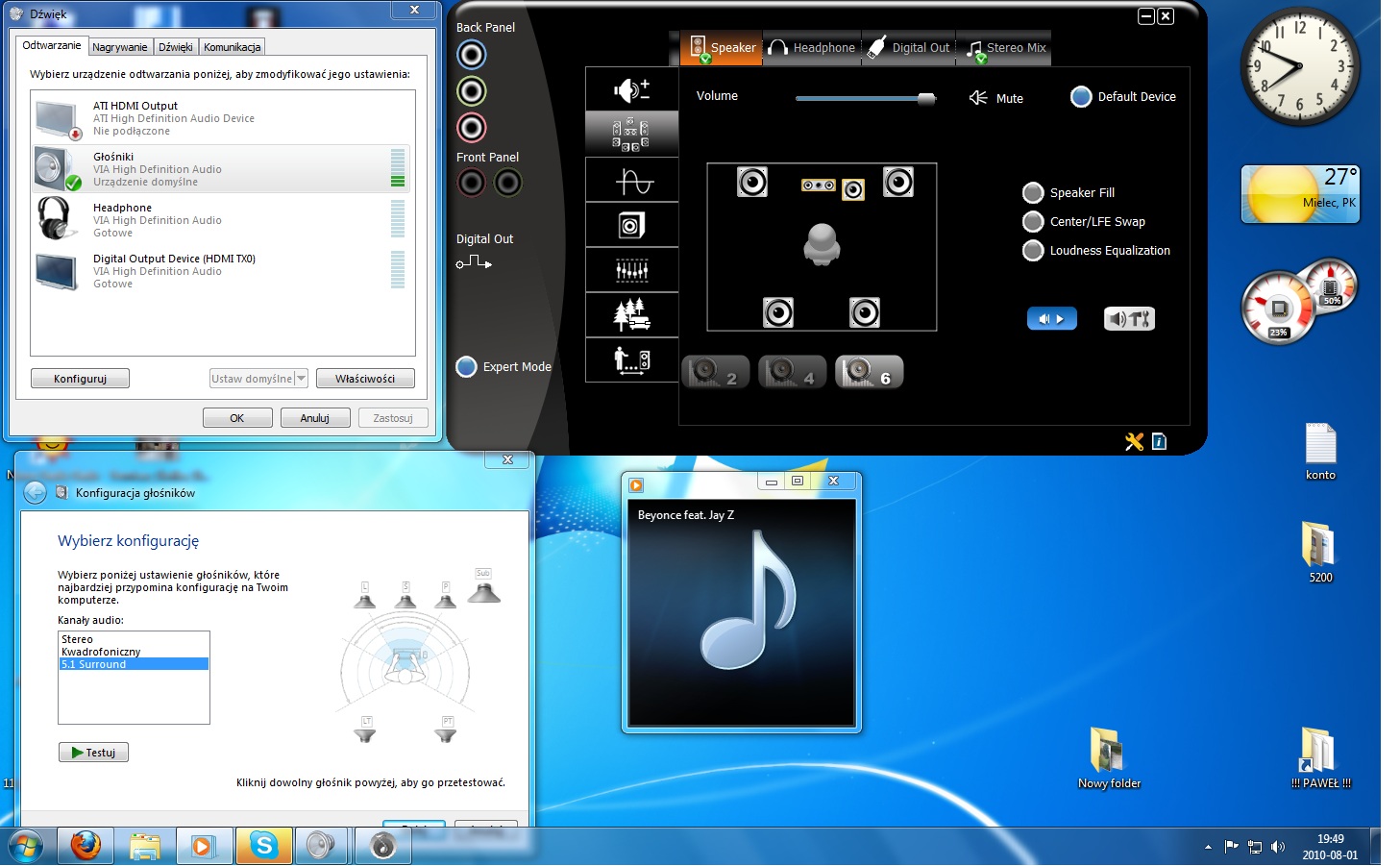Open the single speaker test panel icon

coord(631,225)
